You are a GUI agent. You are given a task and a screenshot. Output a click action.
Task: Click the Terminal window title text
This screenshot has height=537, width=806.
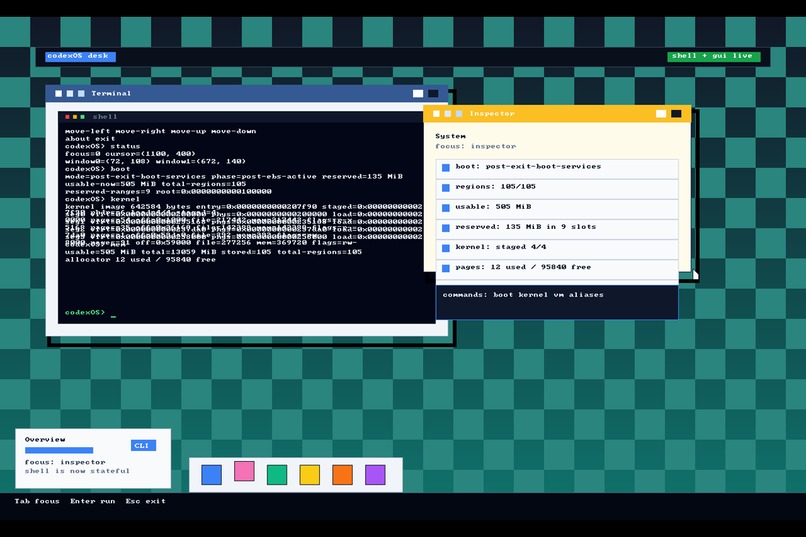pos(111,94)
